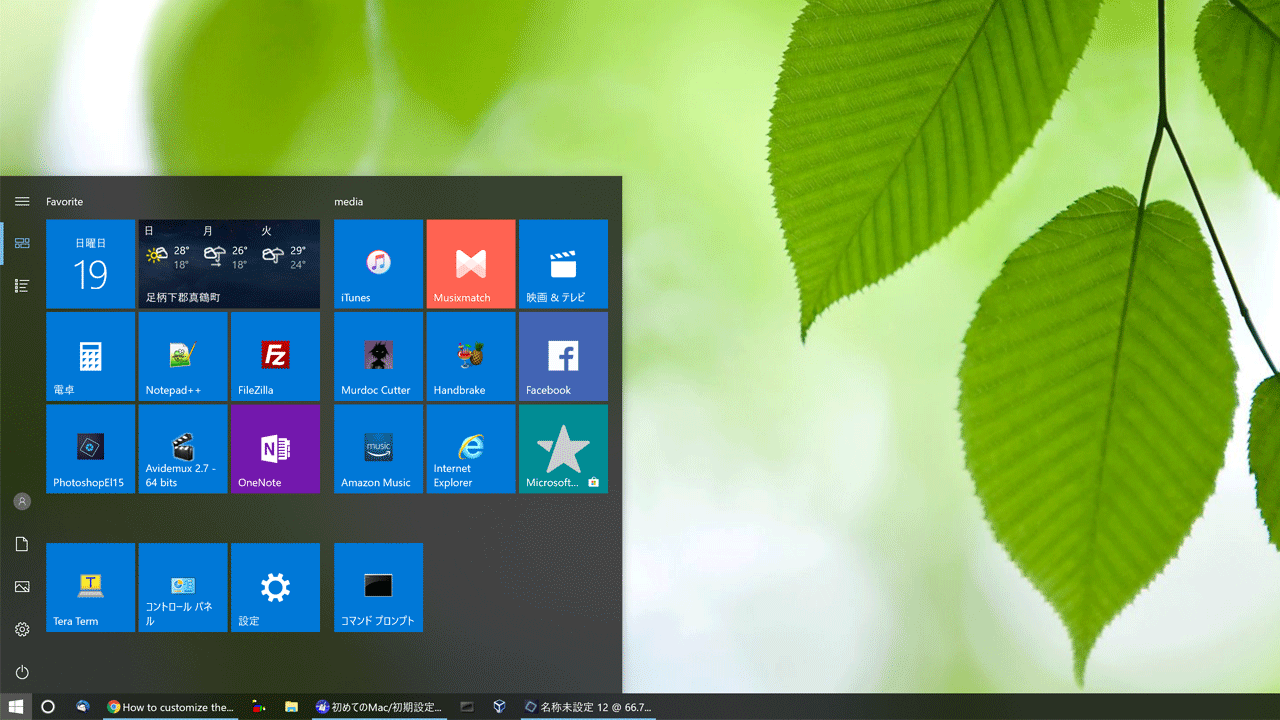Image resolution: width=1280 pixels, height=720 pixels.
Task: Open the Settings gear in the Start sidebar
Action: tap(22, 629)
